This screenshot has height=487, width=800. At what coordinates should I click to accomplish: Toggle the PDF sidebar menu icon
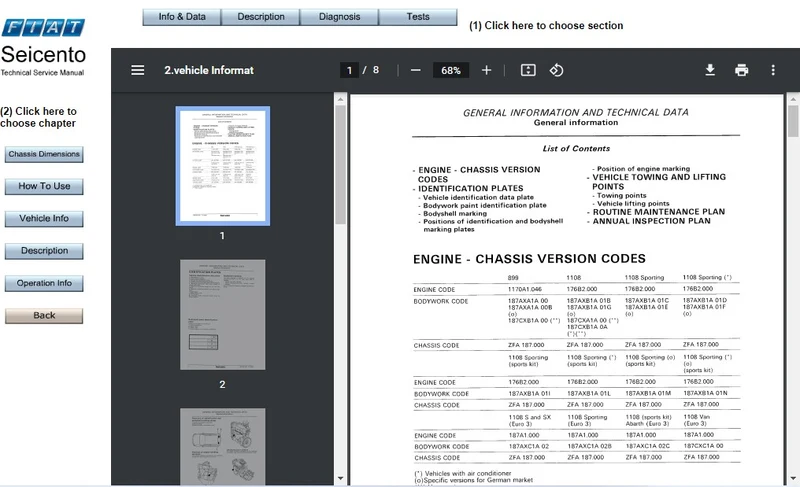[x=137, y=70]
